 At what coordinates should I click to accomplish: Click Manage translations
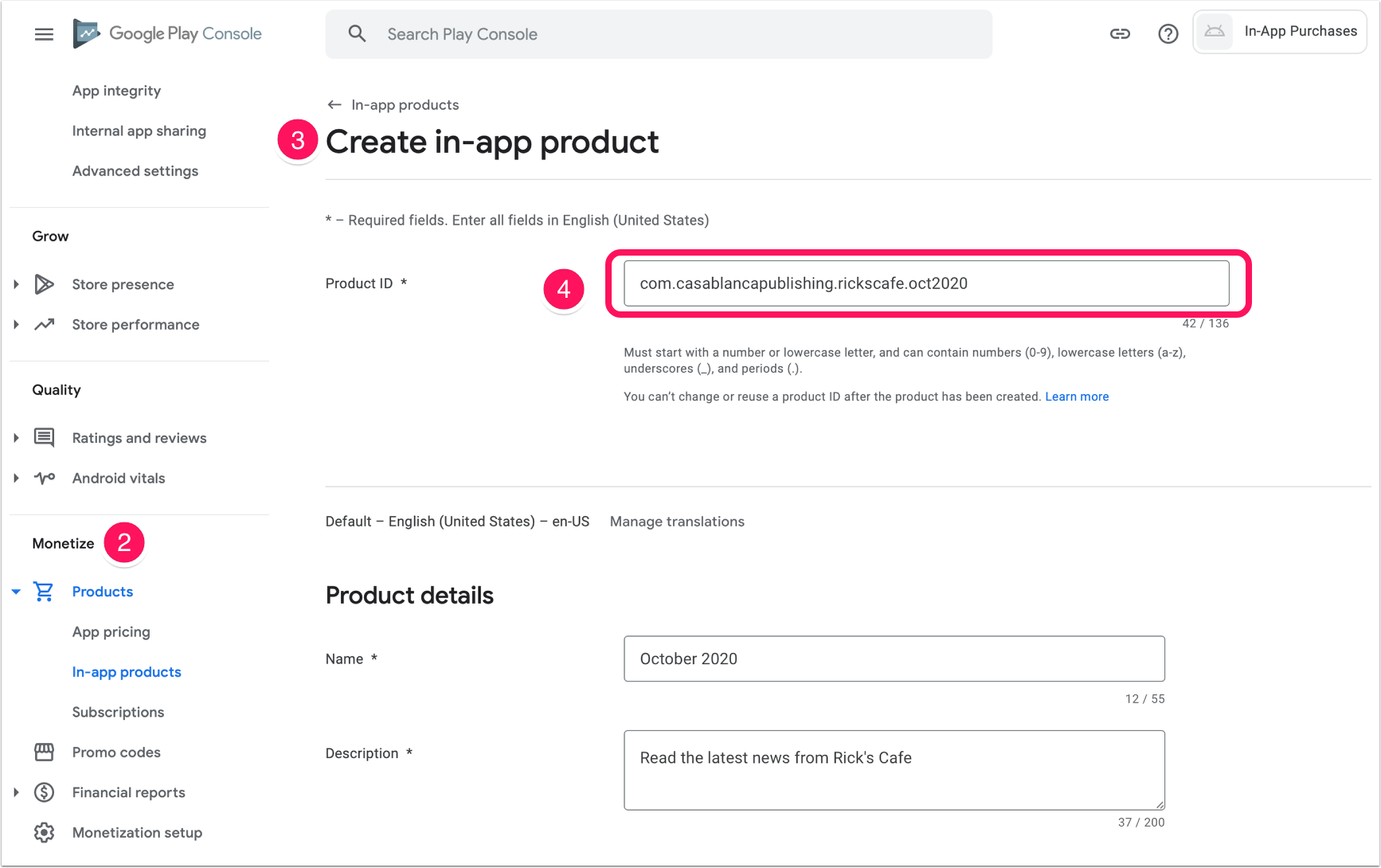677,522
